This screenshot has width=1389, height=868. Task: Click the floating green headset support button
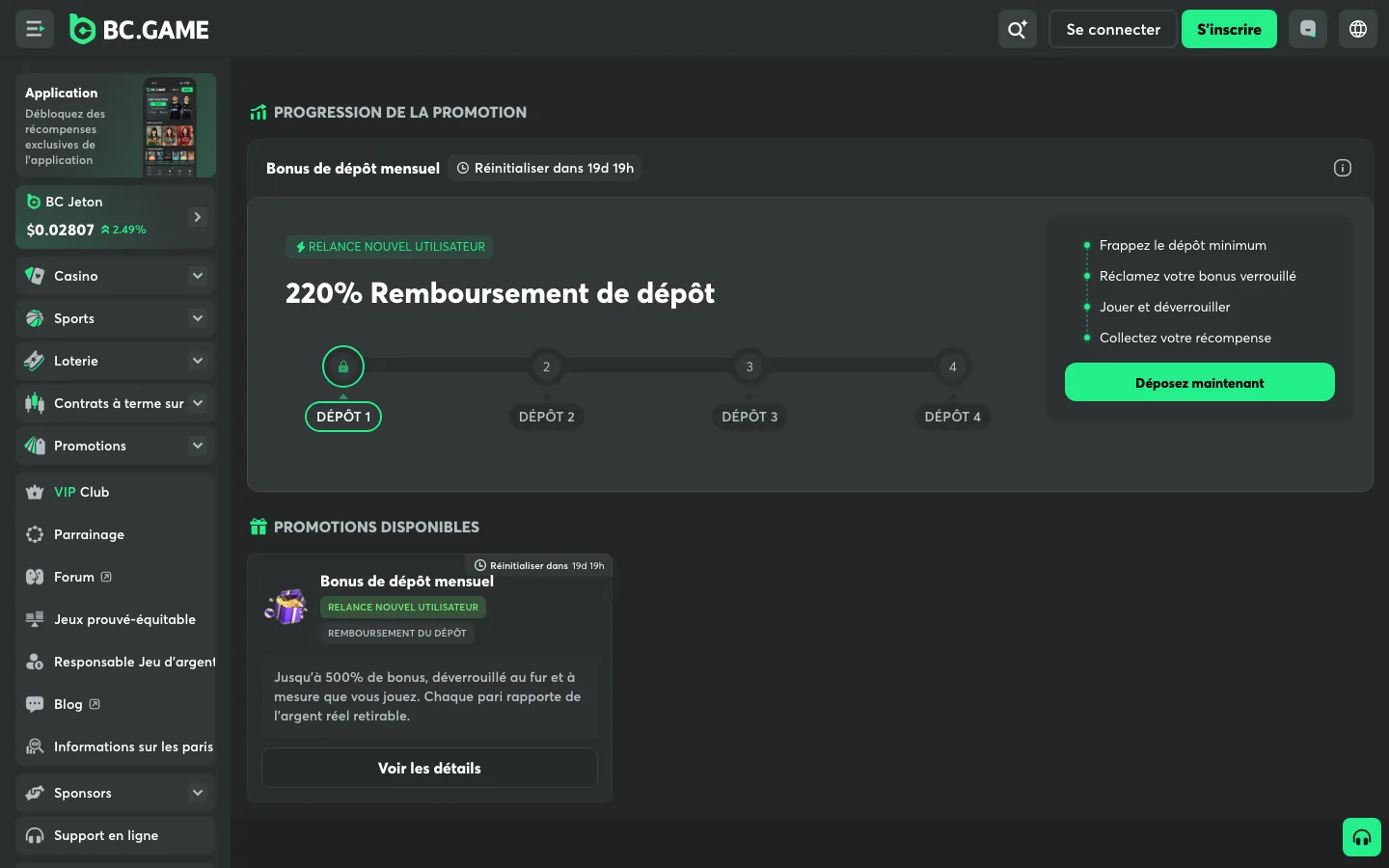(x=1362, y=837)
